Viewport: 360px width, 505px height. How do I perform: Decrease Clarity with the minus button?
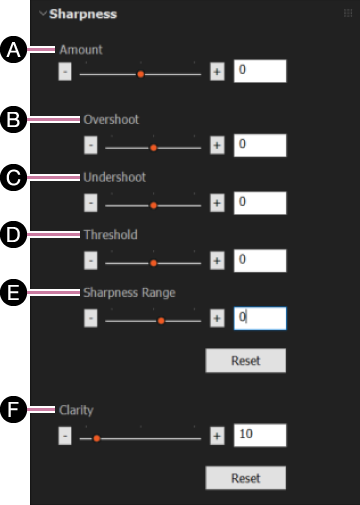pyautogui.click(x=65, y=436)
